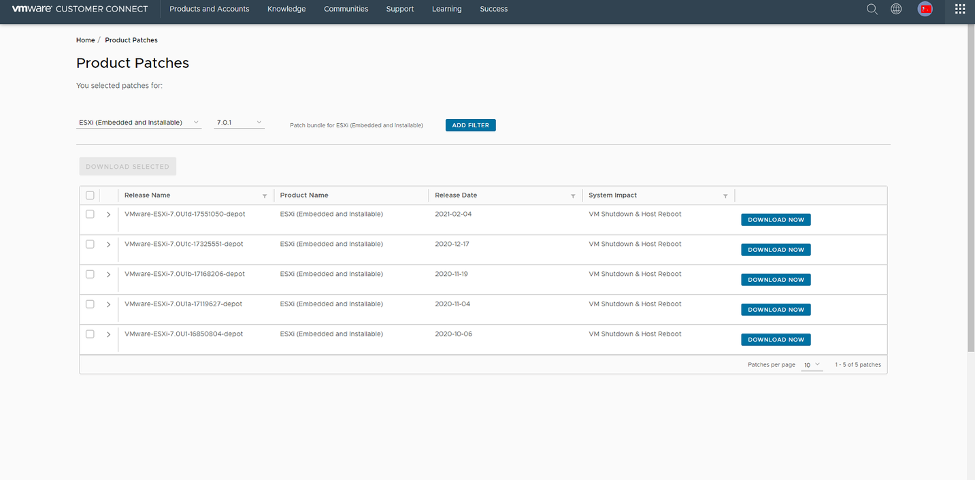Select checkbox for ESXi-7.0U1a-17119627 patch
Screen dimensions: 977x481
pyautogui.click(x=90, y=304)
